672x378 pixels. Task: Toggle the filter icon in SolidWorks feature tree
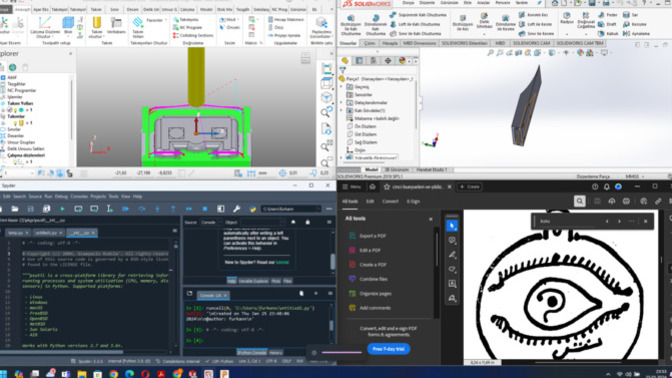343,70
